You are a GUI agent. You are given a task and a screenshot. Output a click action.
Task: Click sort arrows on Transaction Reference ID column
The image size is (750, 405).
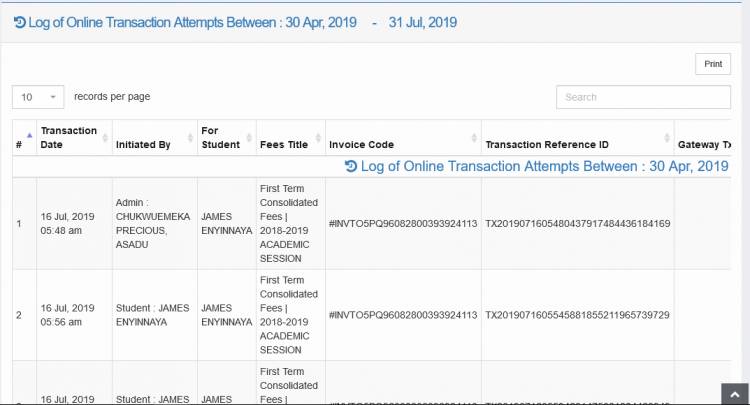(664, 138)
